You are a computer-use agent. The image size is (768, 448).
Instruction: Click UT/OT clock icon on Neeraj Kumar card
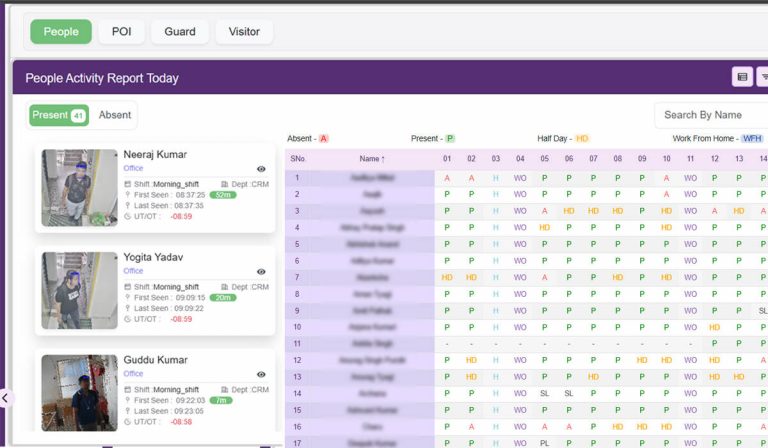pyautogui.click(x=128, y=215)
